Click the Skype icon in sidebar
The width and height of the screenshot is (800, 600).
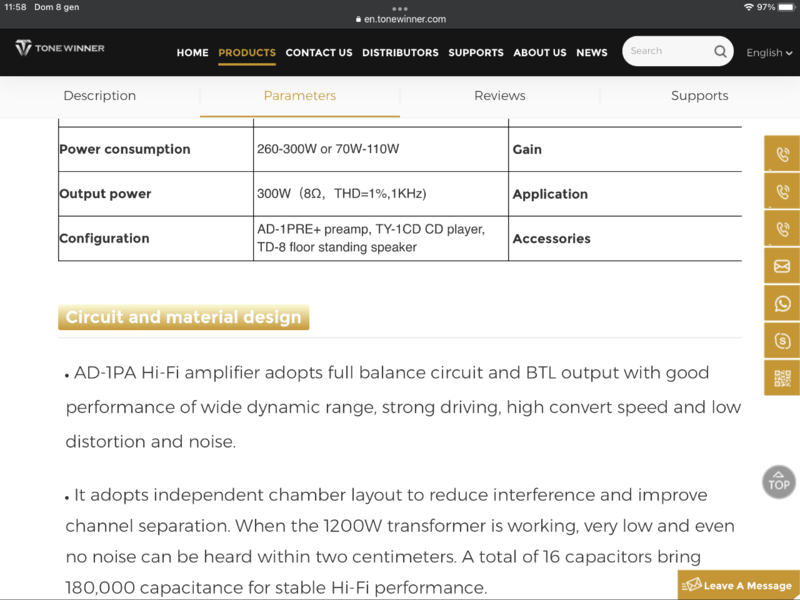pyautogui.click(x=782, y=341)
